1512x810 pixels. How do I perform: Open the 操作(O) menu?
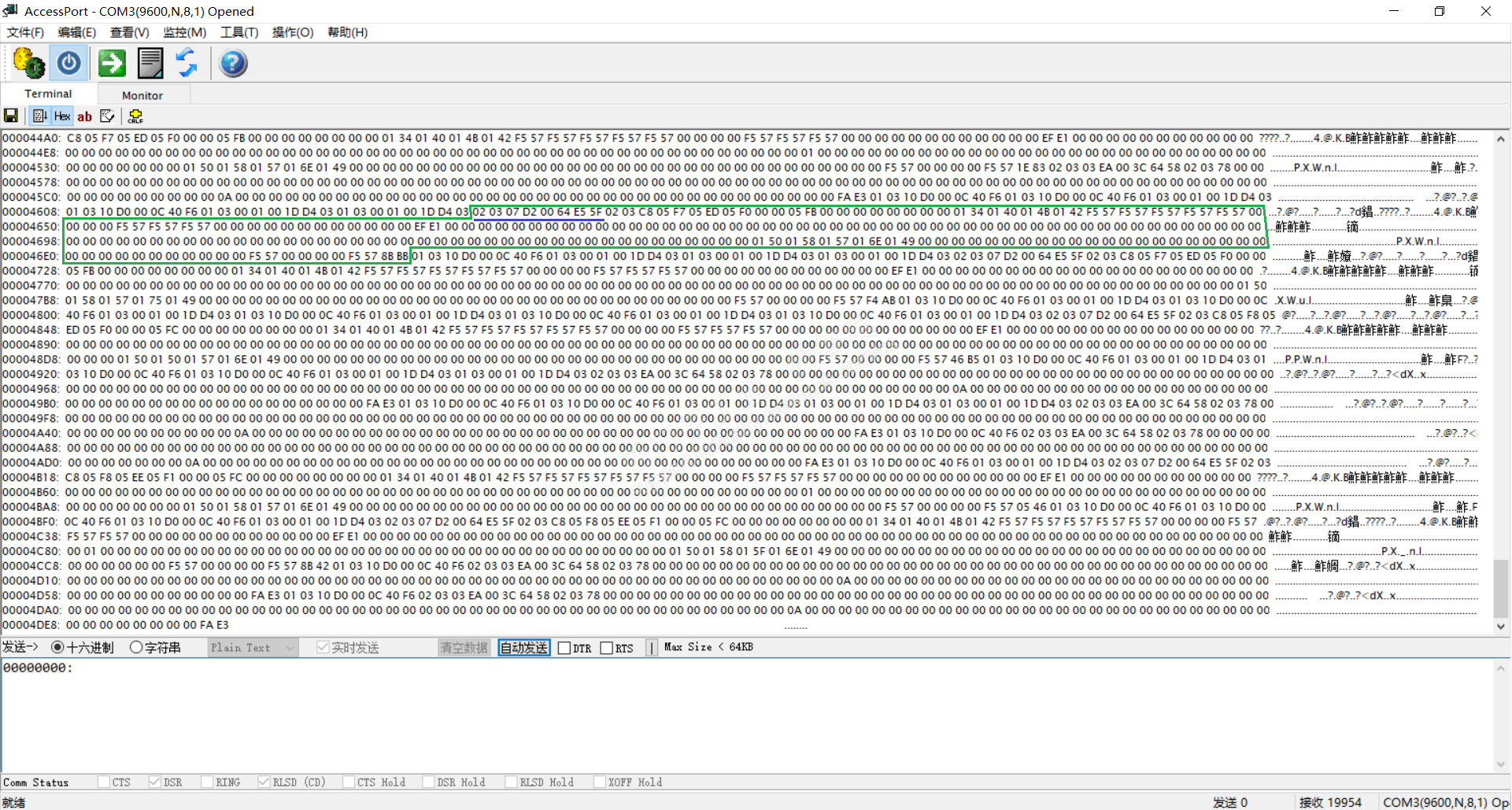[293, 32]
